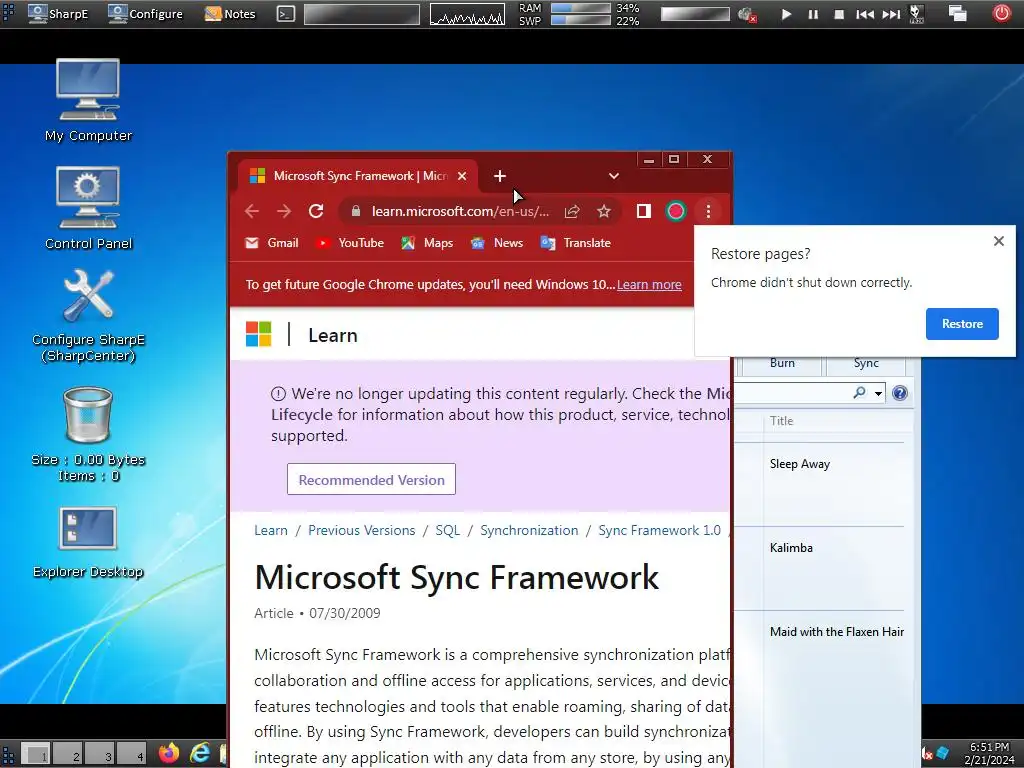Stop media with the stop button
The image size is (1024, 768).
click(839, 14)
